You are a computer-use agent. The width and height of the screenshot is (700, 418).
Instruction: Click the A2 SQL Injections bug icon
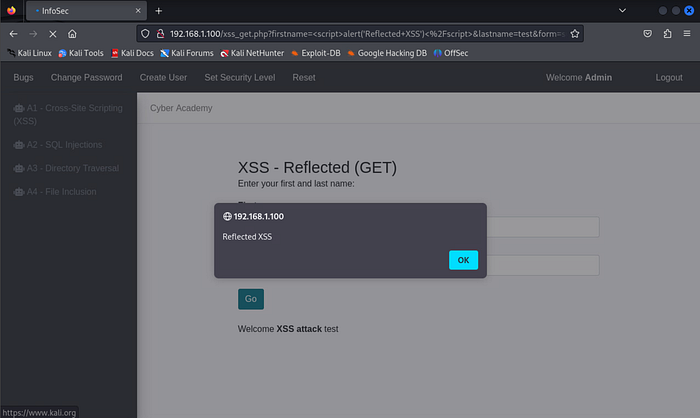pyautogui.click(x=19, y=145)
